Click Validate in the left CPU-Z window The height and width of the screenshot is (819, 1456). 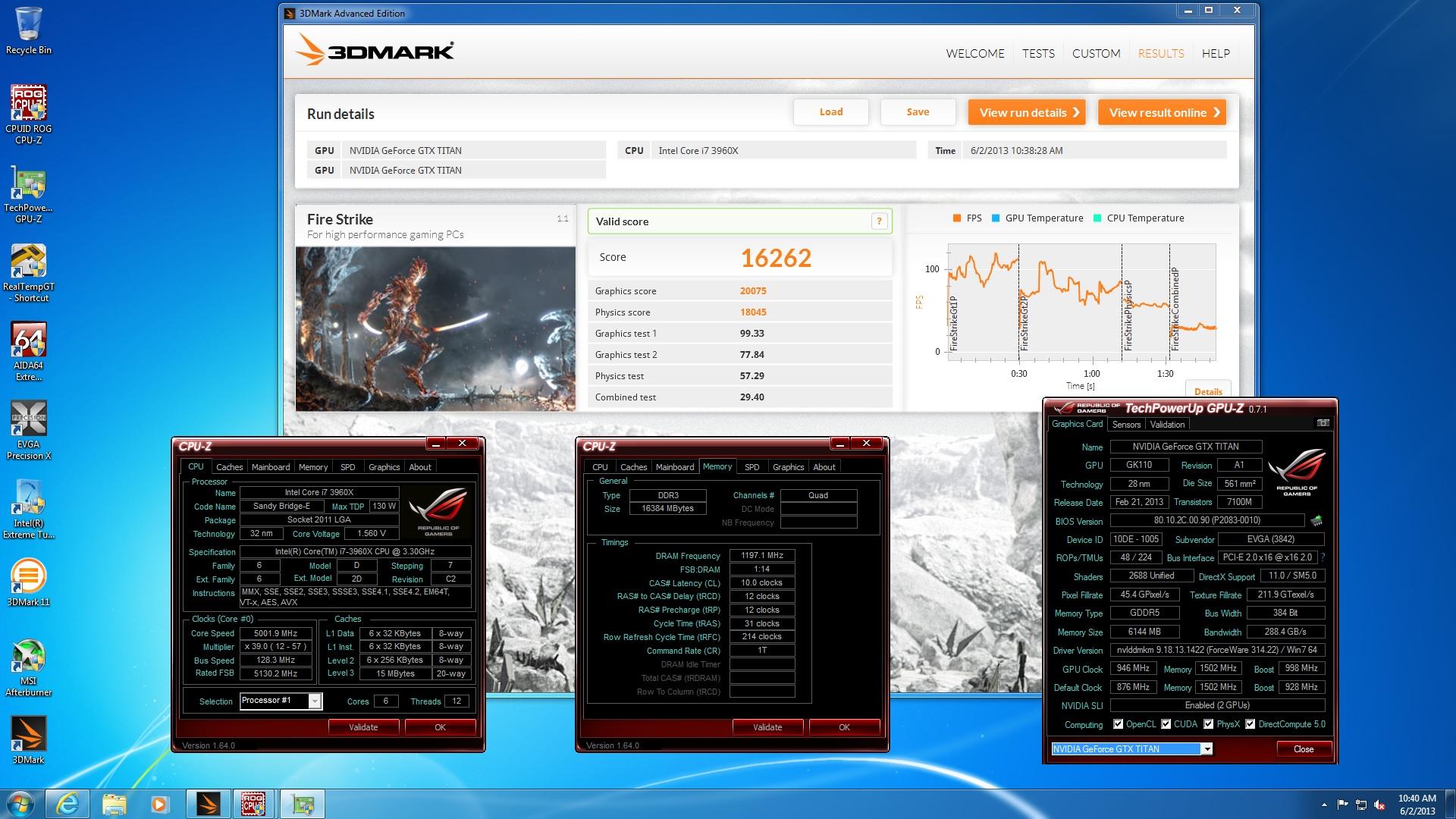click(x=363, y=727)
